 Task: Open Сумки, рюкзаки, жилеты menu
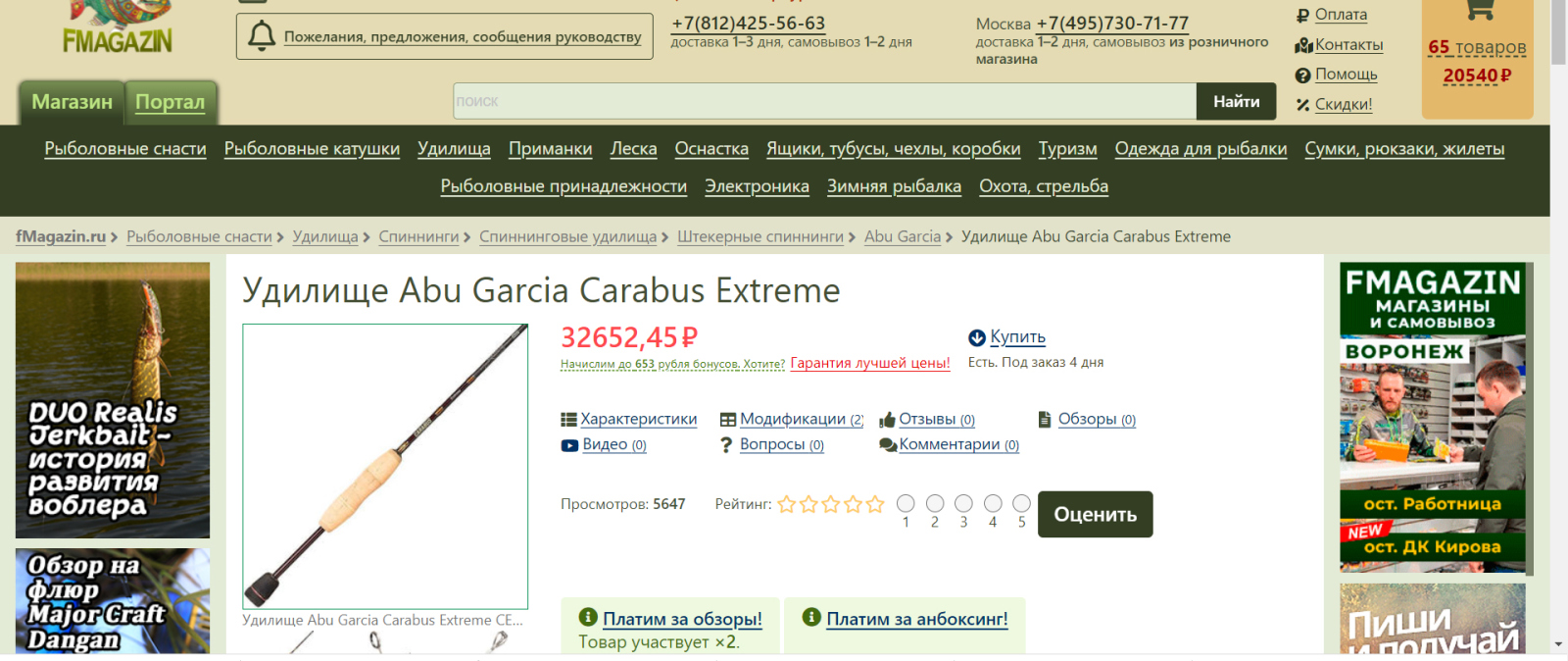pos(1404,149)
